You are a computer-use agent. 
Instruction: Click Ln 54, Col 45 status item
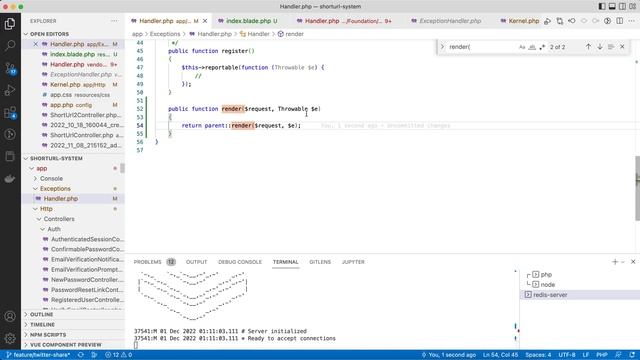click(500, 355)
